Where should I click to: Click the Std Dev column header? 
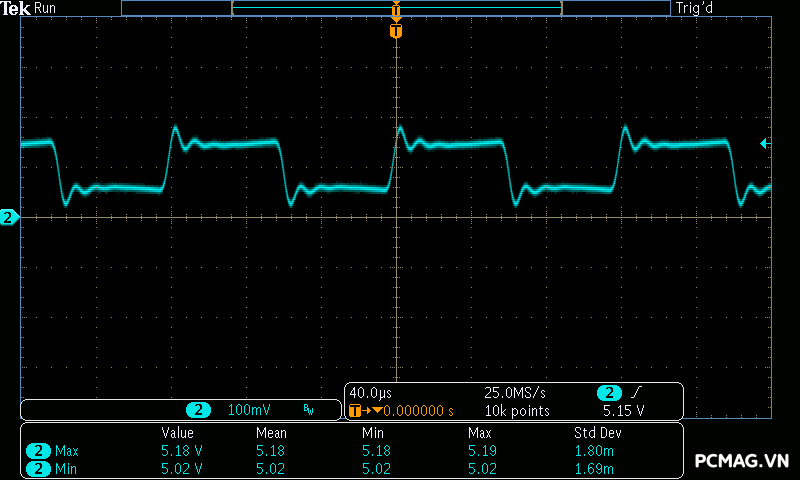(599, 433)
